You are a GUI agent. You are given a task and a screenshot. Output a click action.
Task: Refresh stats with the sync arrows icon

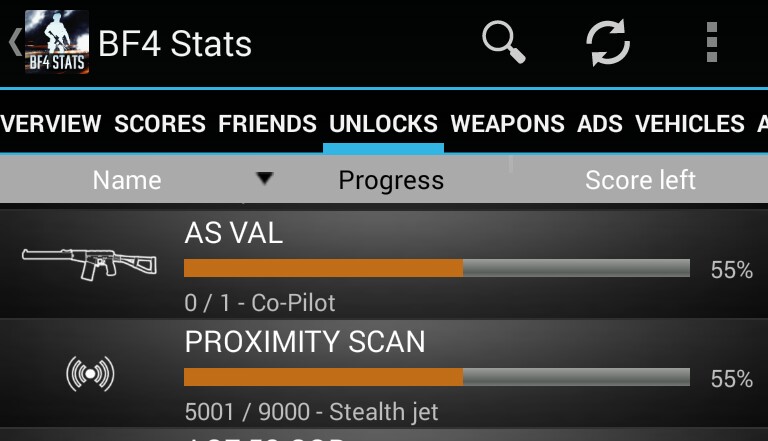pyautogui.click(x=607, y=43)
